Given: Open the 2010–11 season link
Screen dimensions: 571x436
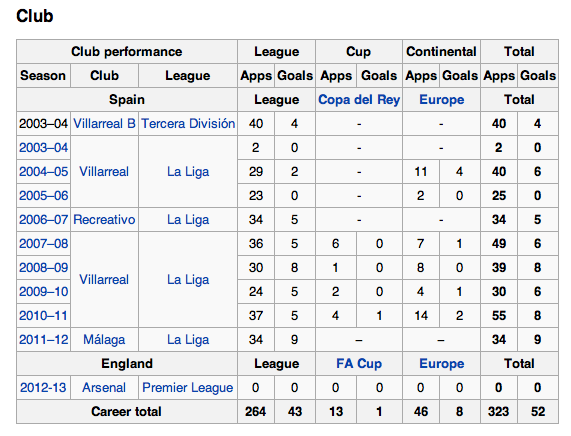Looking at the screenshot, I should click(44, 316).
